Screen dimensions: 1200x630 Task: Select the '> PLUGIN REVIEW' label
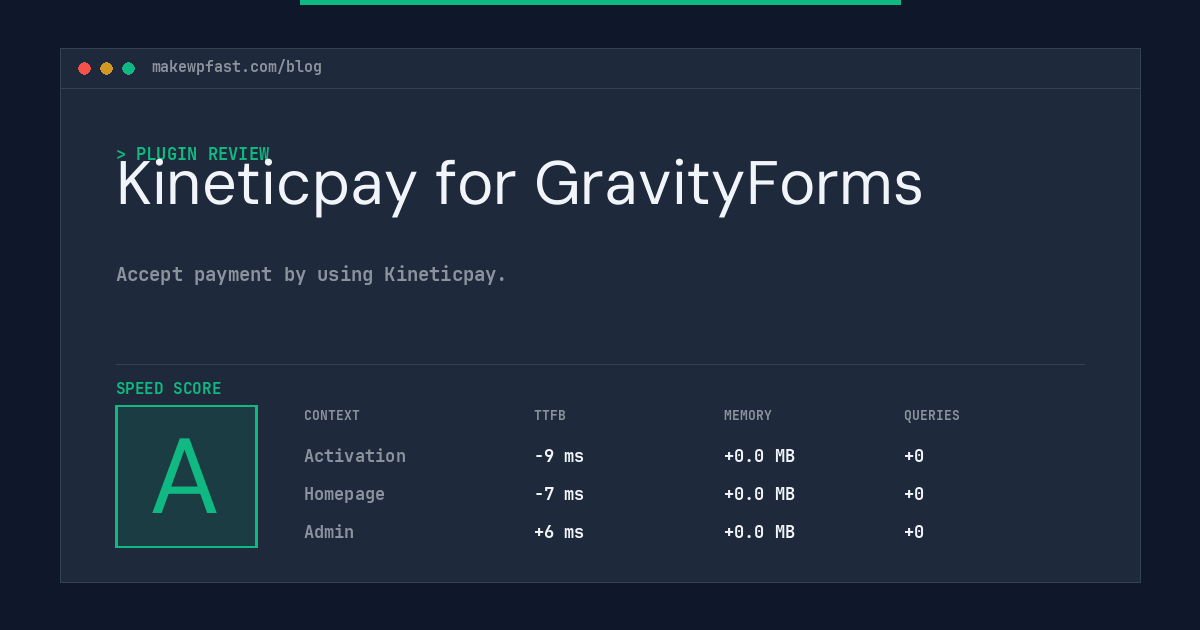193,154
